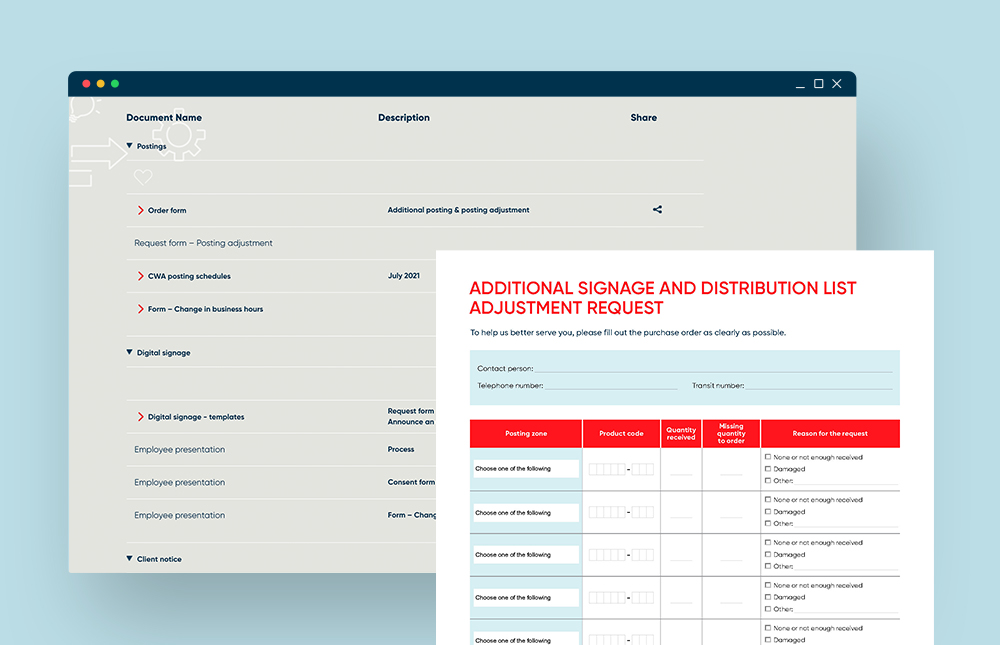Minimize the document list window

click(x=800, y=86)
